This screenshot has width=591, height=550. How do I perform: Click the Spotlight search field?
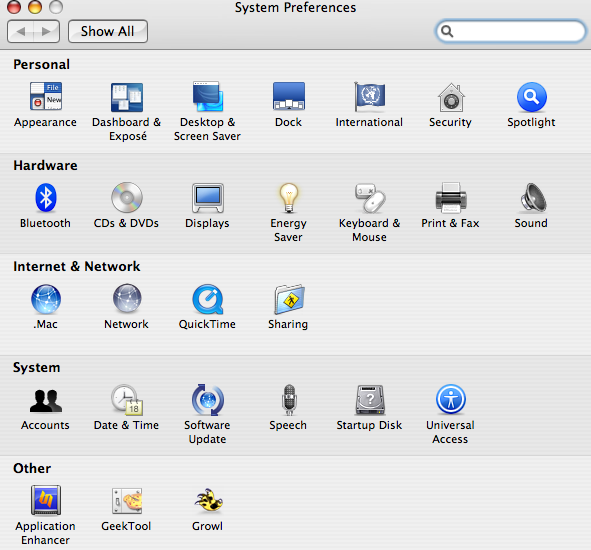point(511,31)
